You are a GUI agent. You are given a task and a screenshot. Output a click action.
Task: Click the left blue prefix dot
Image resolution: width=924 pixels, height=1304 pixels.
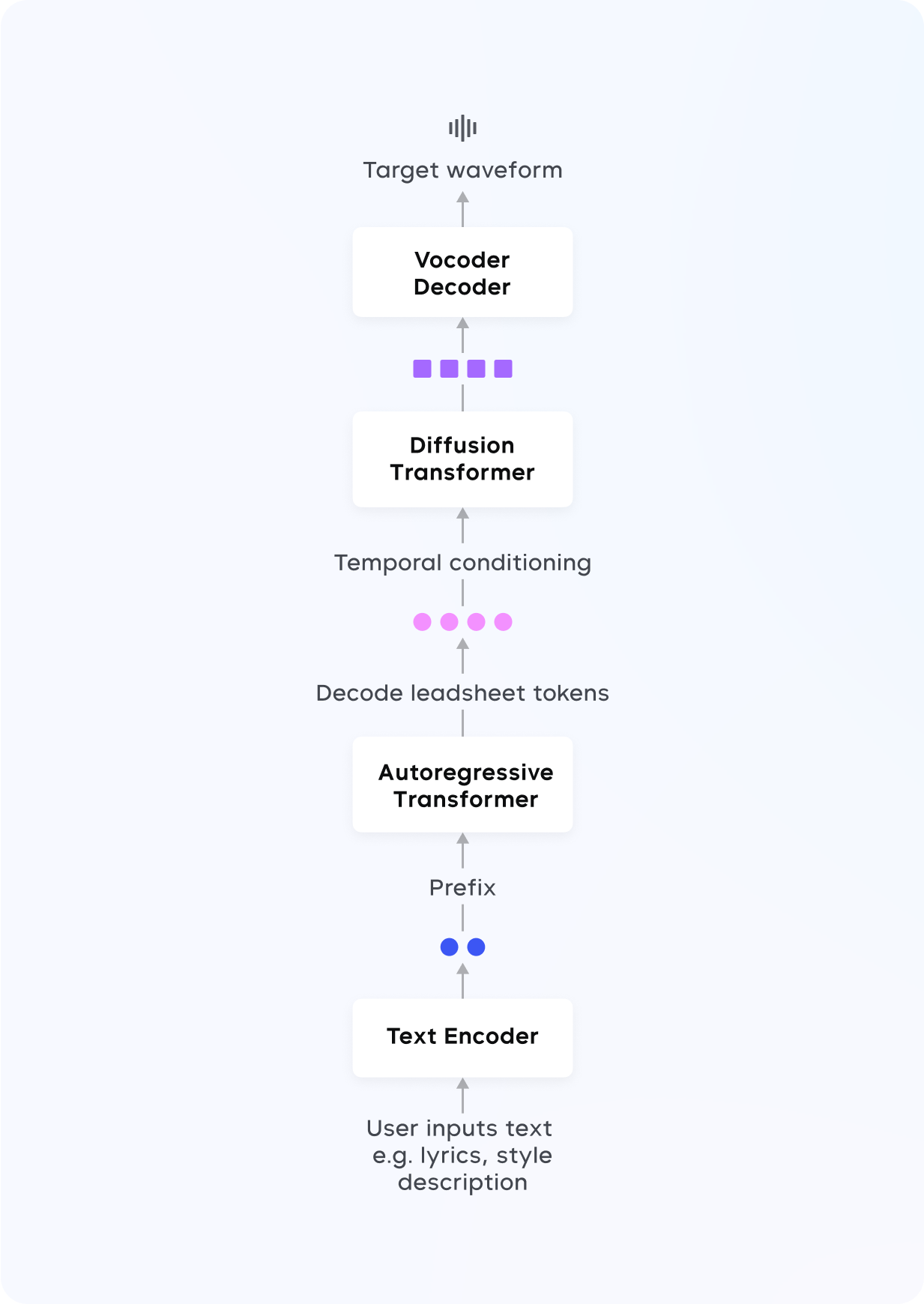click(x=449, y=947)
